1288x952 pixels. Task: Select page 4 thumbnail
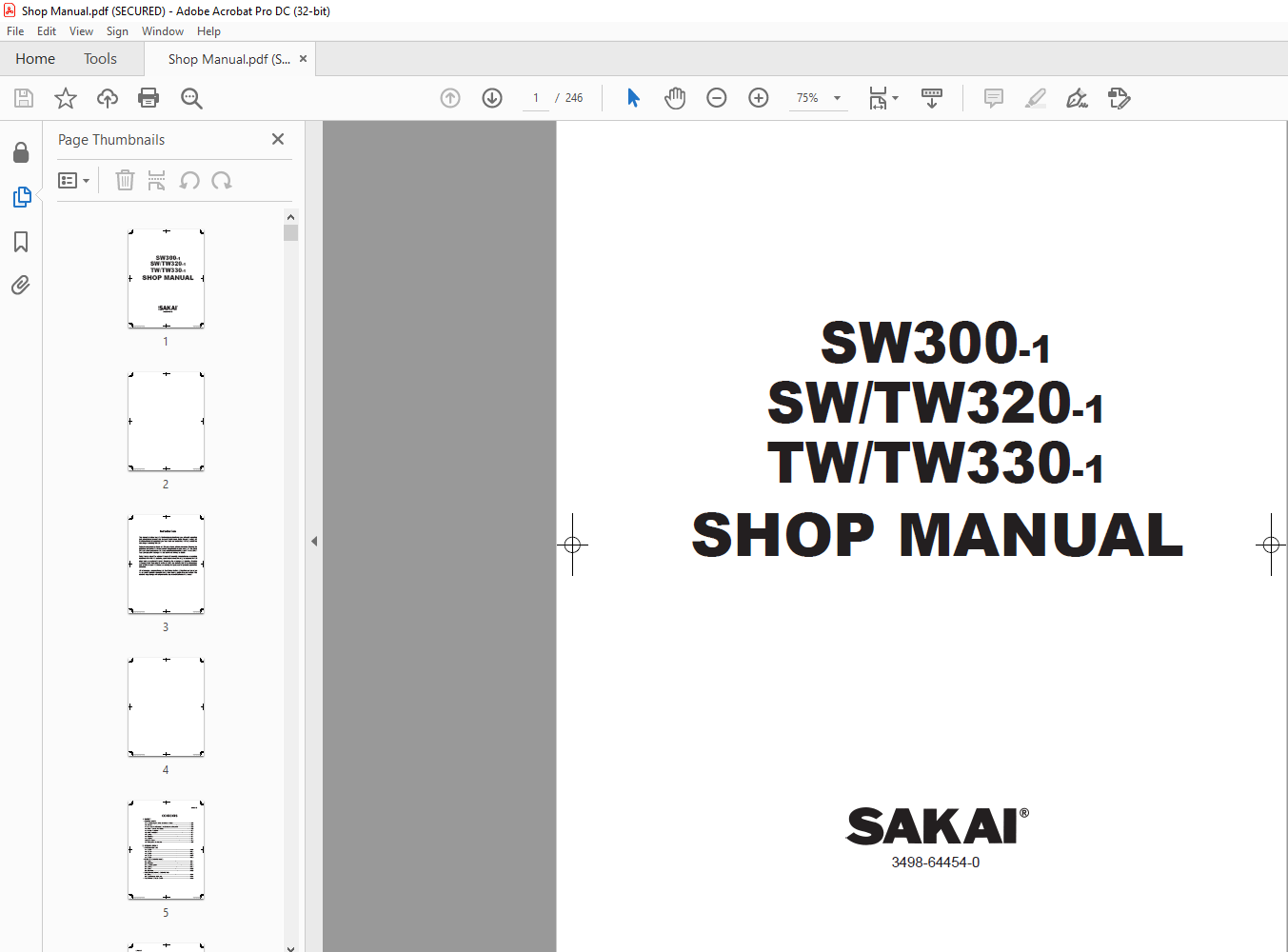pos(166,707)
